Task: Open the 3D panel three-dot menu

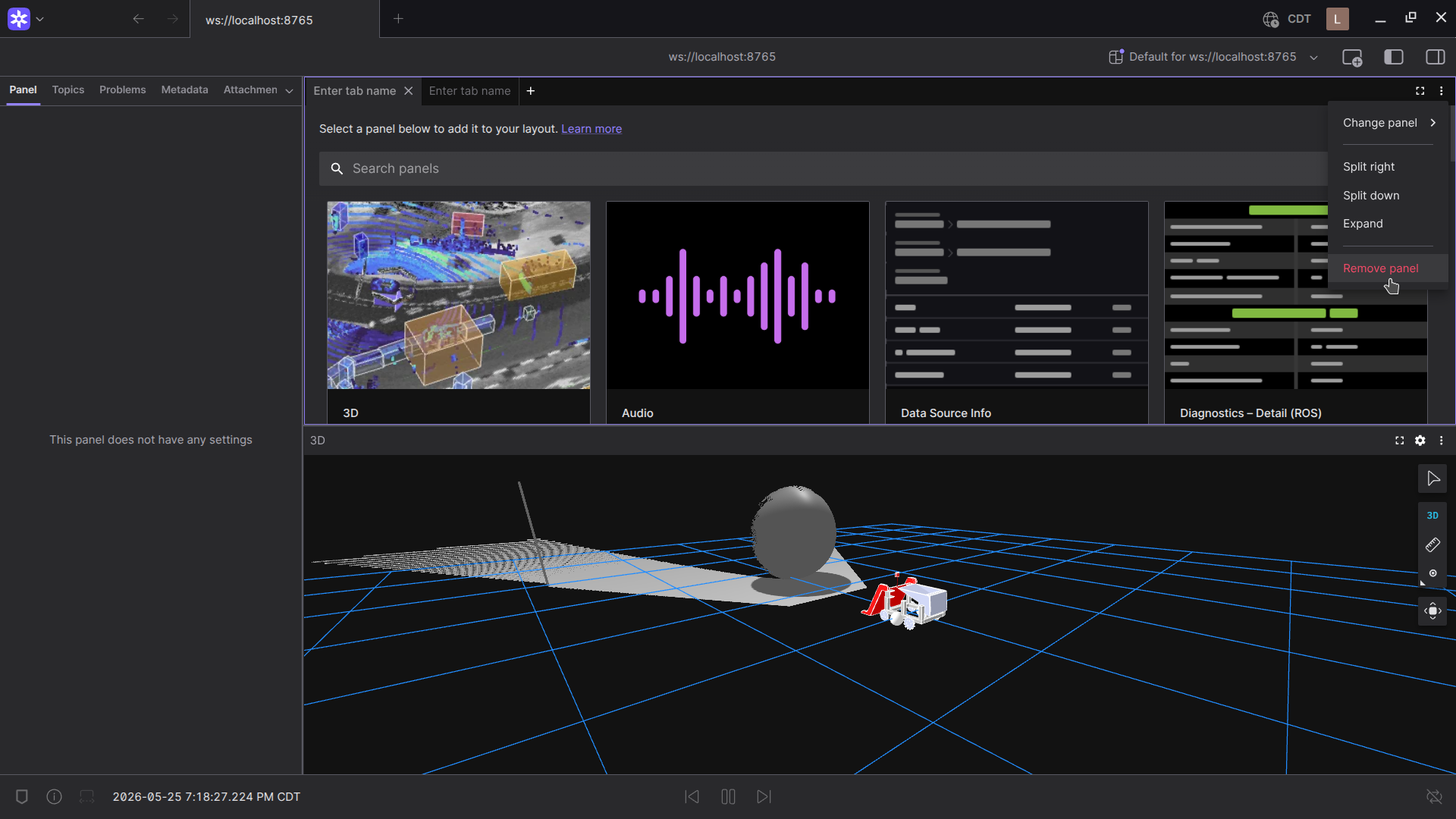Action: click(x=1442, y=441)
